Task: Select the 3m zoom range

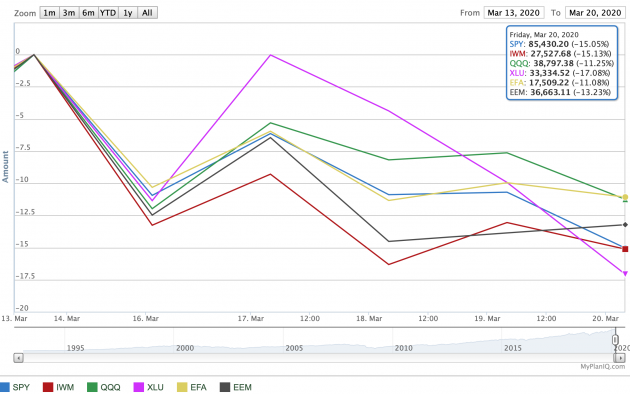Action: [x=69, y=13]
